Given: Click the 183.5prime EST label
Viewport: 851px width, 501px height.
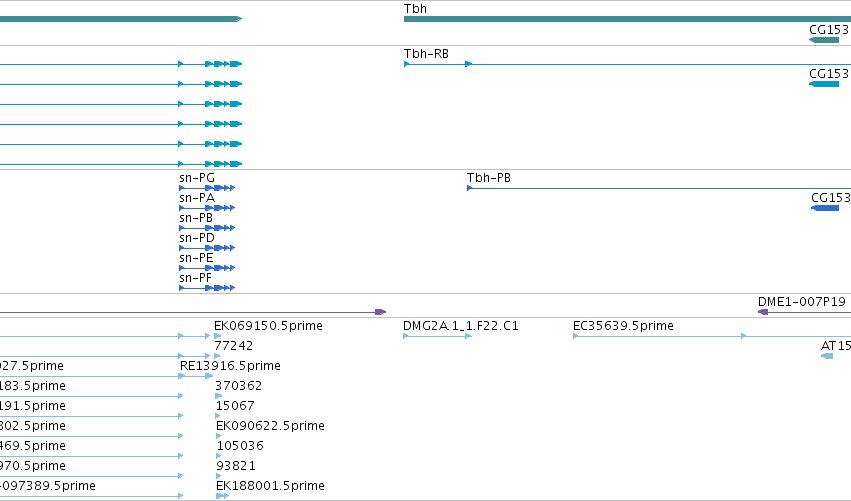Looking at the screenshot, I should coord(33,386).
